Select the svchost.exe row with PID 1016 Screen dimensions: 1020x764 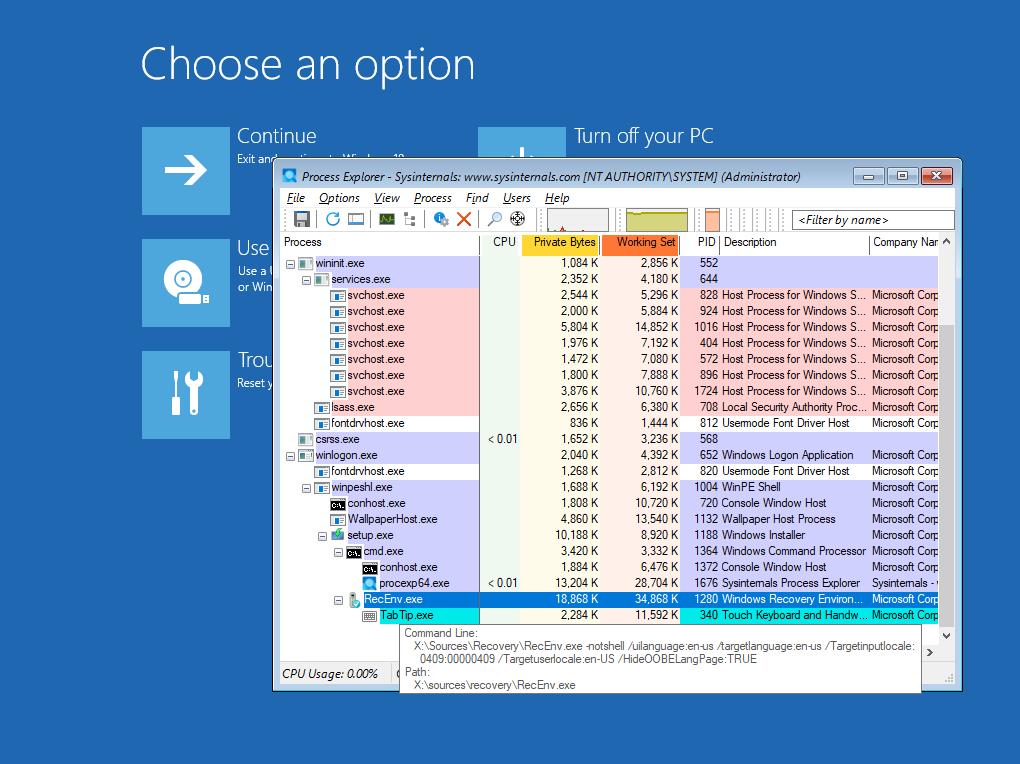click(610, 327)
